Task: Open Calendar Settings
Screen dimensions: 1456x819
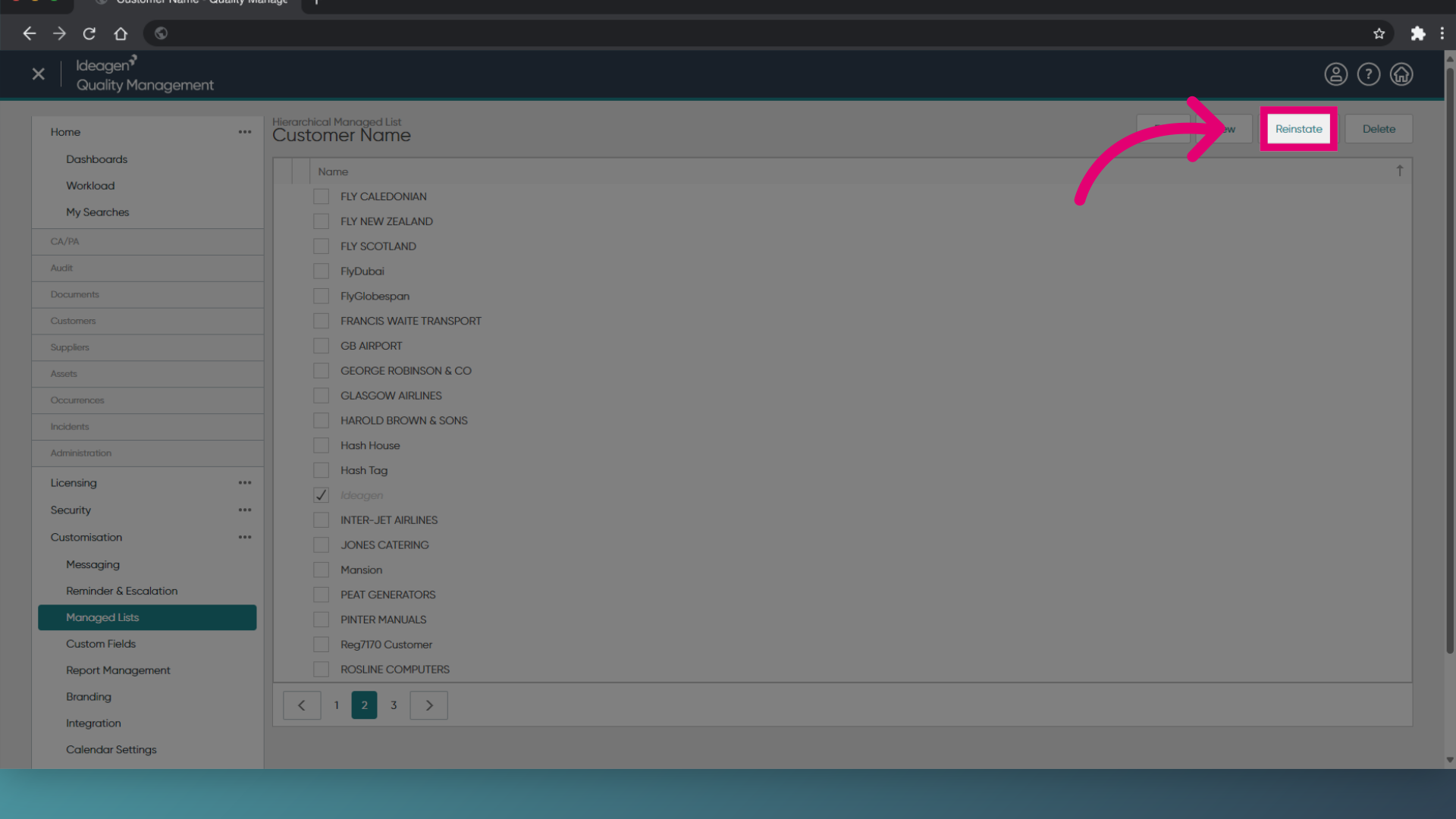Action: coord(111,750)
